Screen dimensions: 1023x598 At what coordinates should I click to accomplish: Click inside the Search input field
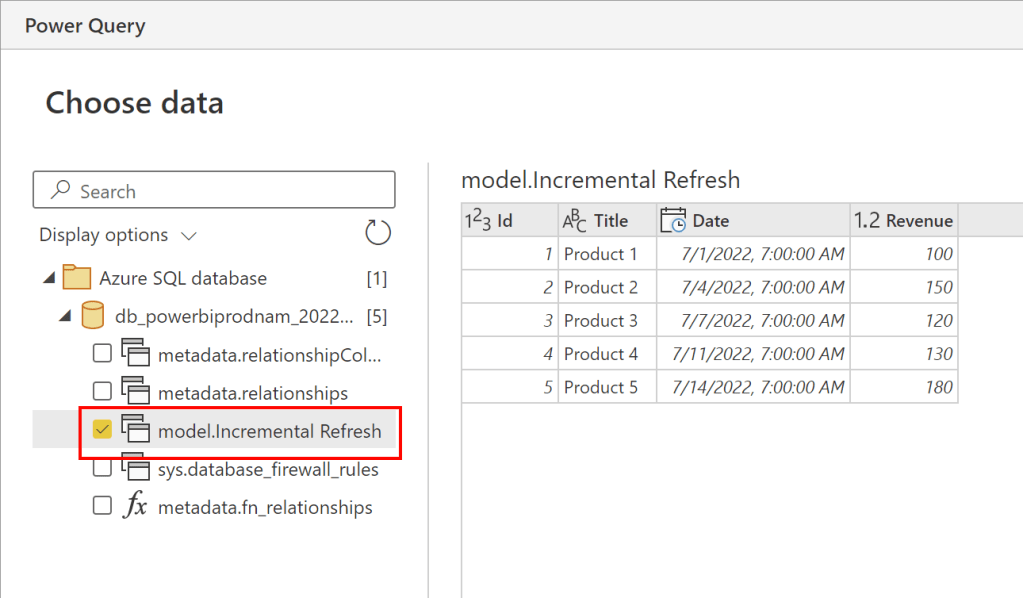point(214,190)
